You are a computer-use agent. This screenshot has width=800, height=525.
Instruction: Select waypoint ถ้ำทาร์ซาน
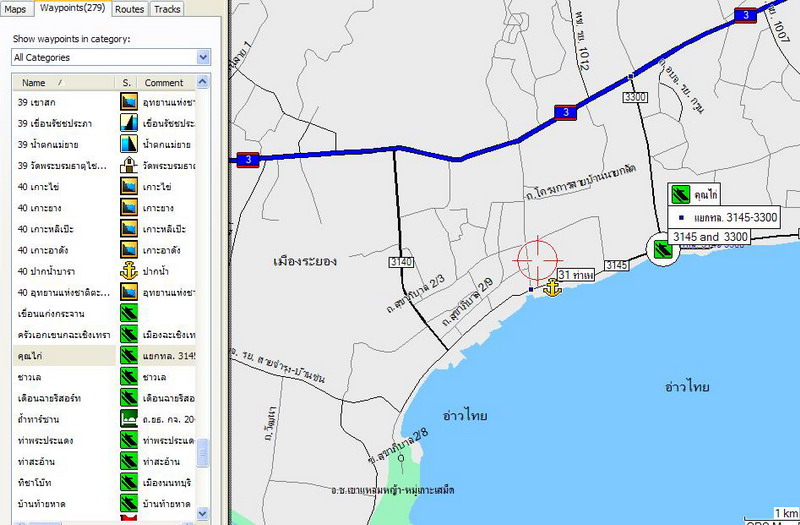pos(38,419)
